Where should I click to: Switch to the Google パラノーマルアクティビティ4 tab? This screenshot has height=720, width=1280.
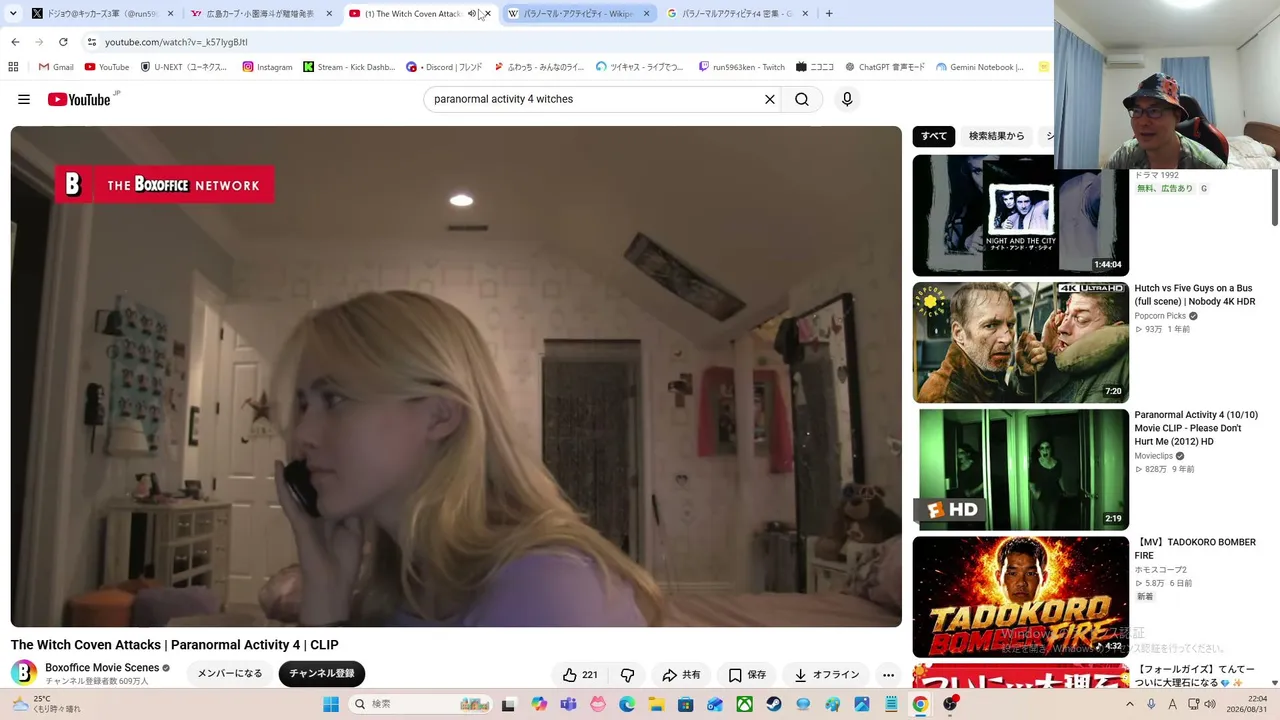click(x=738, y=14)
